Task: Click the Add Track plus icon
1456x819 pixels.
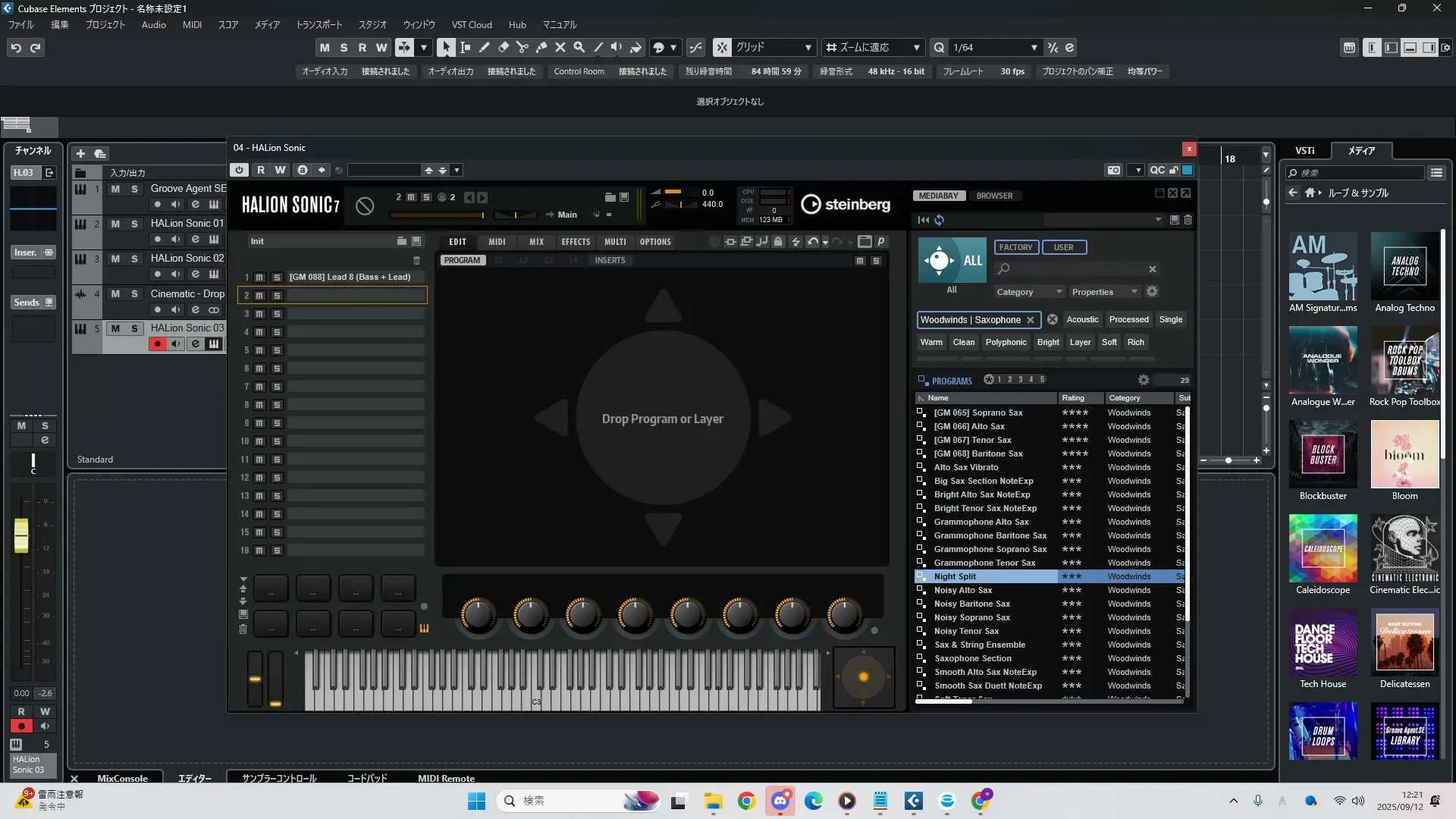Action: tap(80, 153)
